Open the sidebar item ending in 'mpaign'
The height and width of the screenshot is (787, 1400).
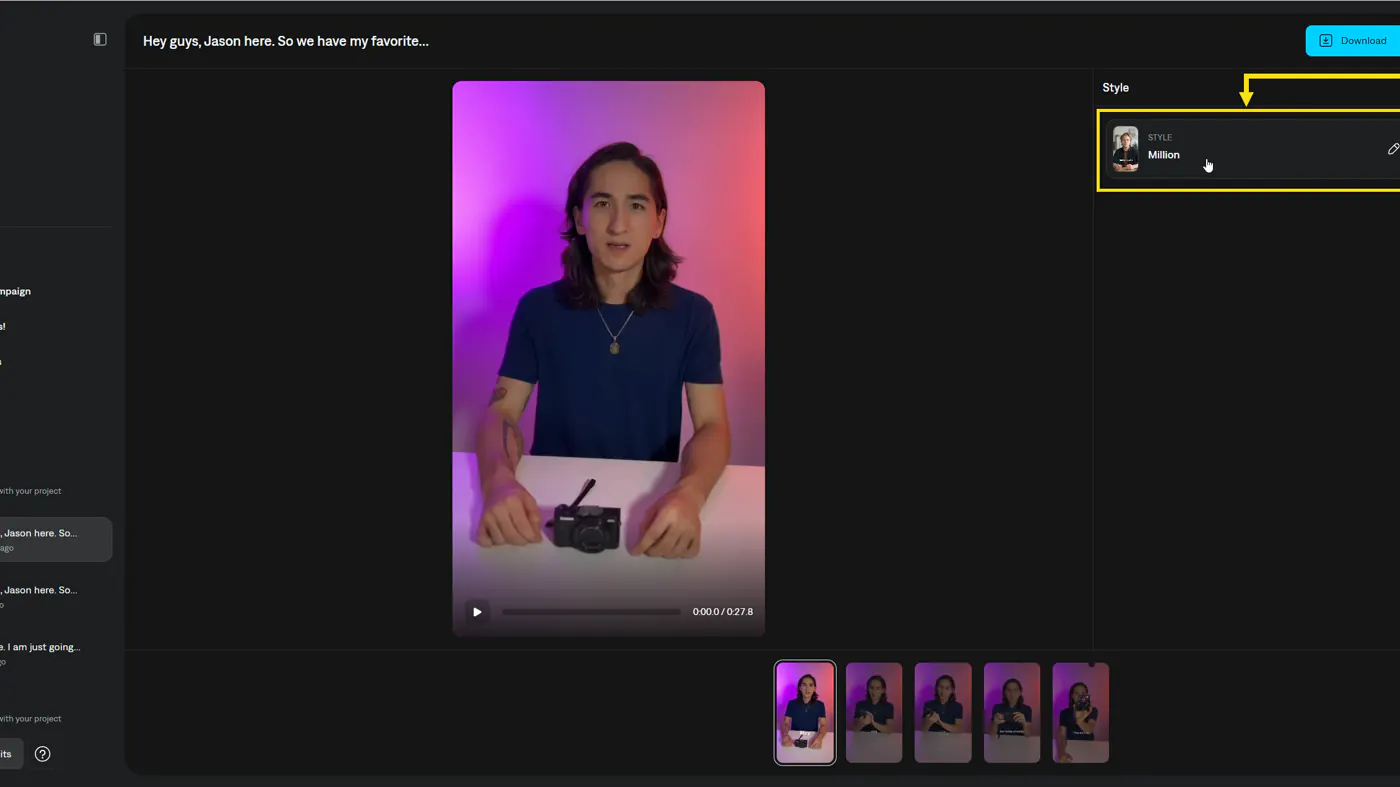(x=16, y=291)
